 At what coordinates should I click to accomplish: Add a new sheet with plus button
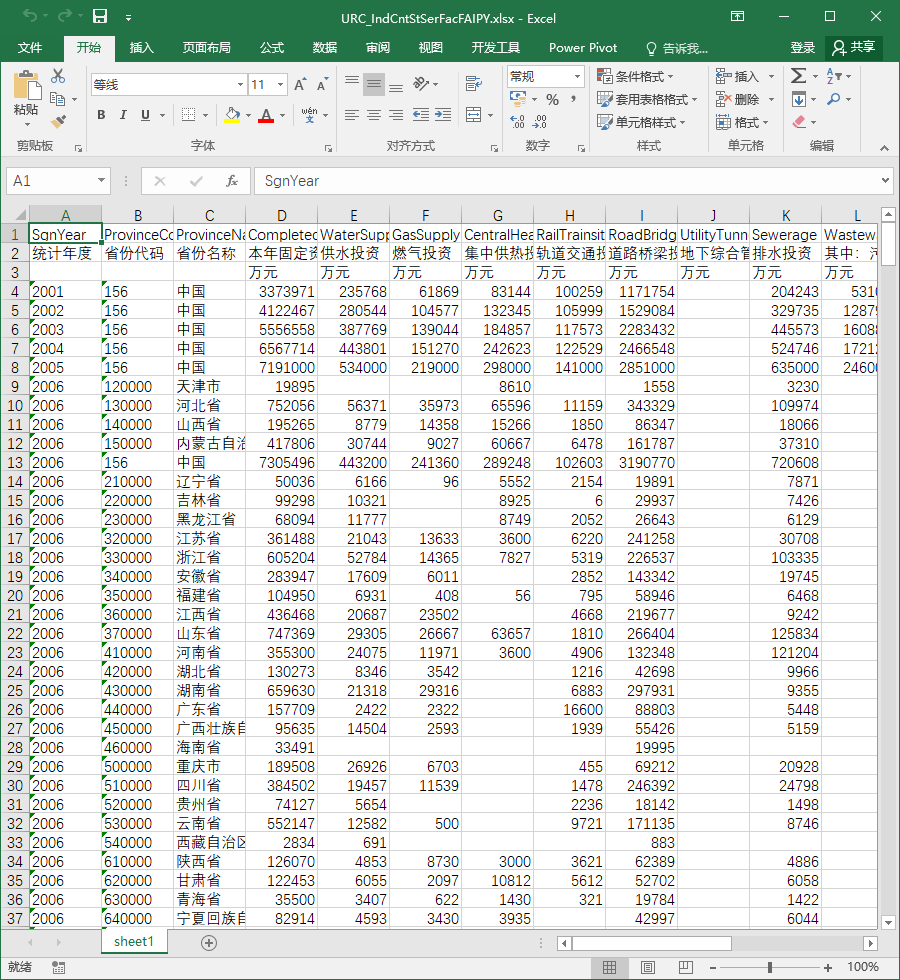pyautogui.click(x=209, y=942)
